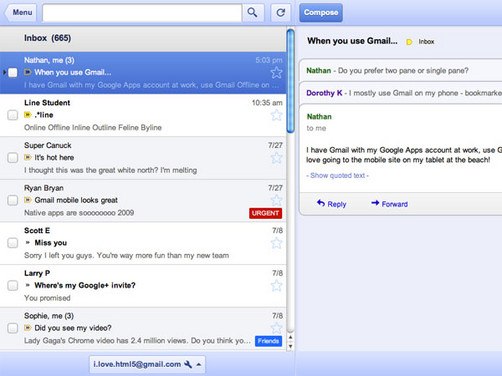
Task: Click the wrench settings icon by account email
Action: (x=188, y=364)
